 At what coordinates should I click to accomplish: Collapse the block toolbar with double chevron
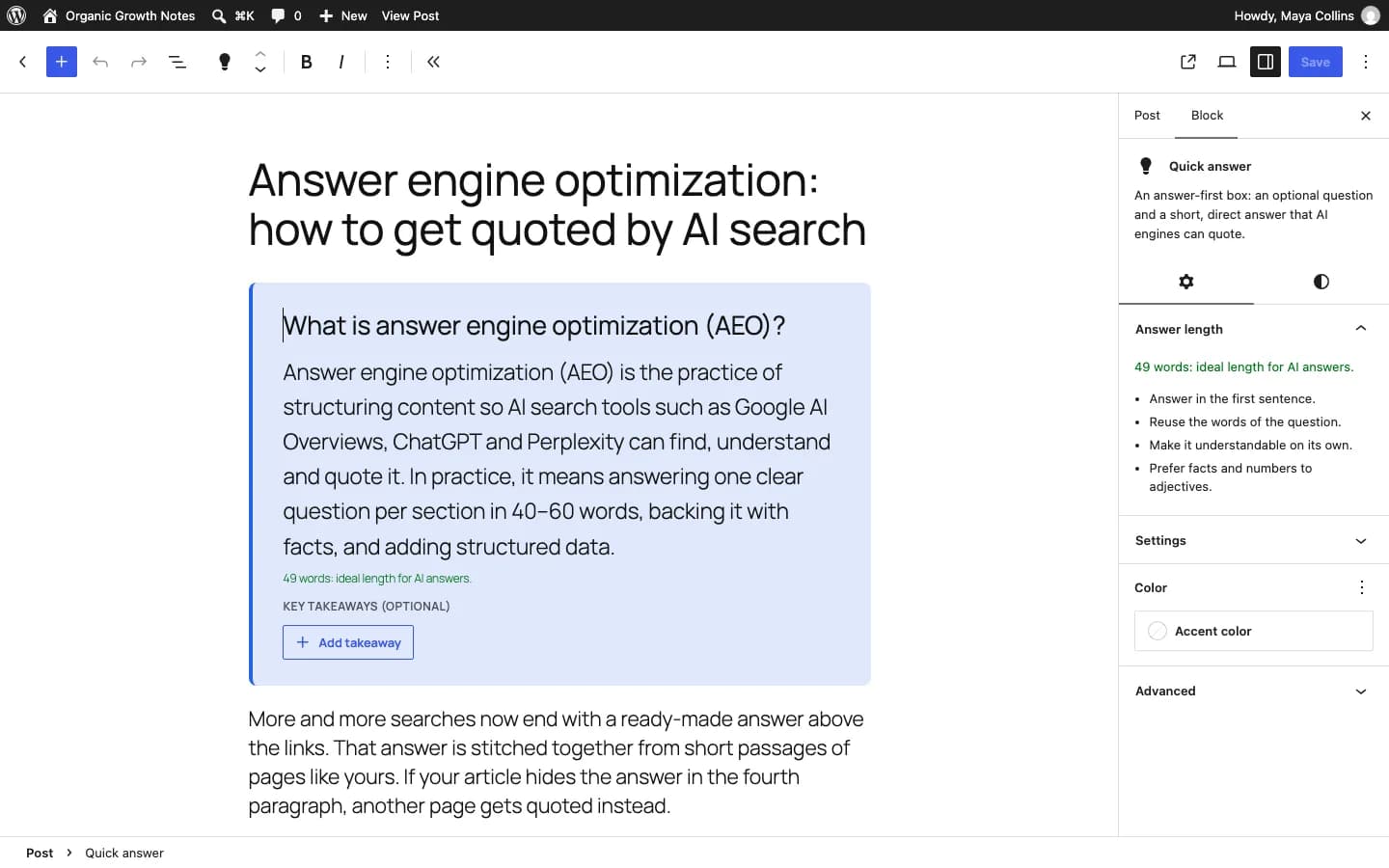coord(434,62)
